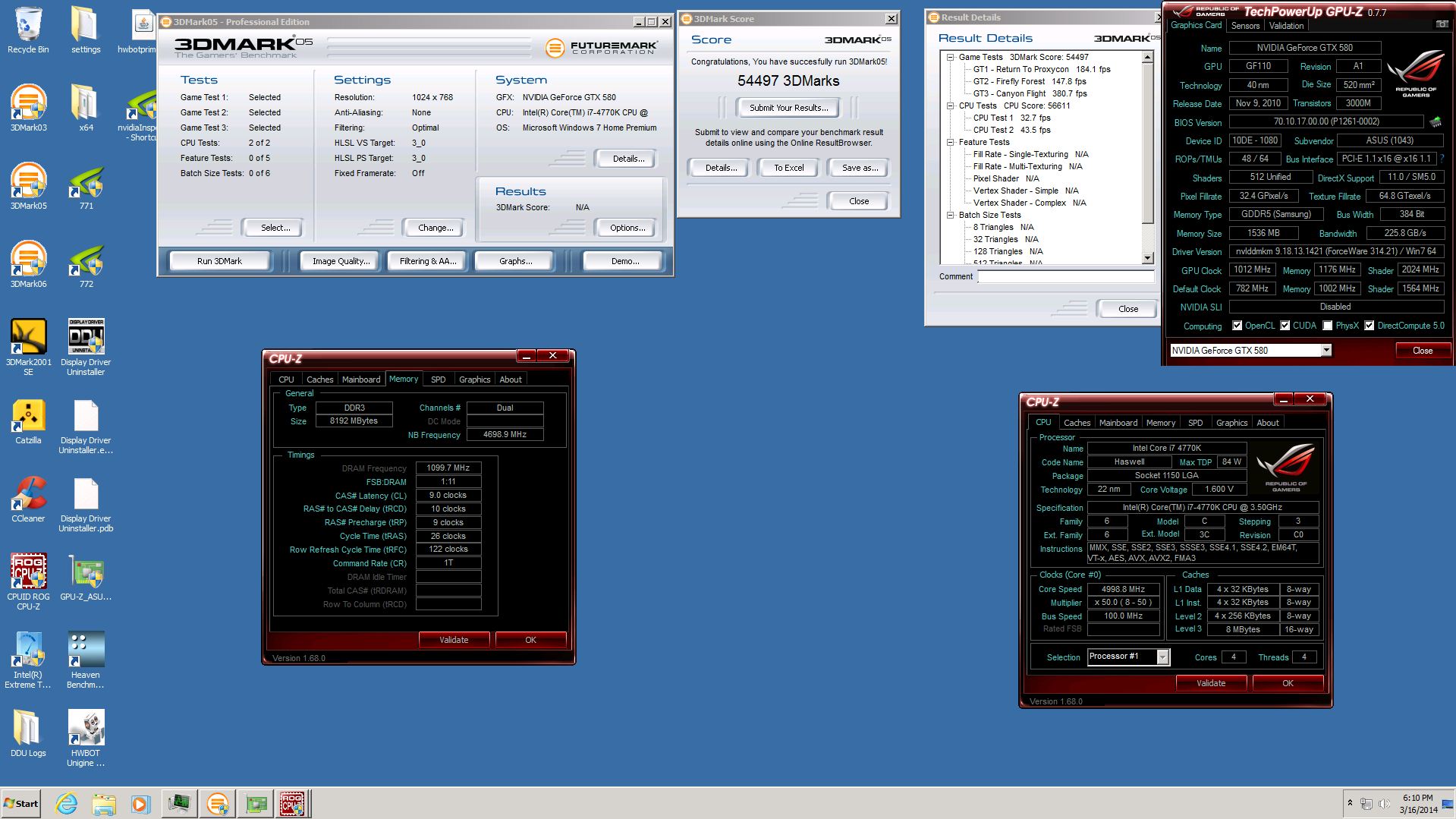This screenshot has width=1456, height=819.
Task: Open Filtering & AA options in 3DMark05
Action: click(x=428, y=261)
